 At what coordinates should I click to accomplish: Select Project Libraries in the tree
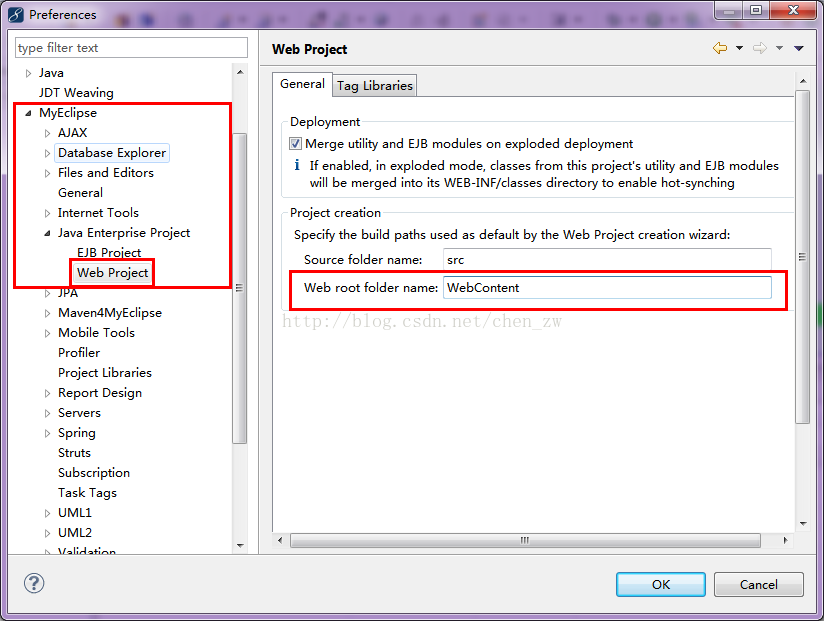click(x=105, y=372)
